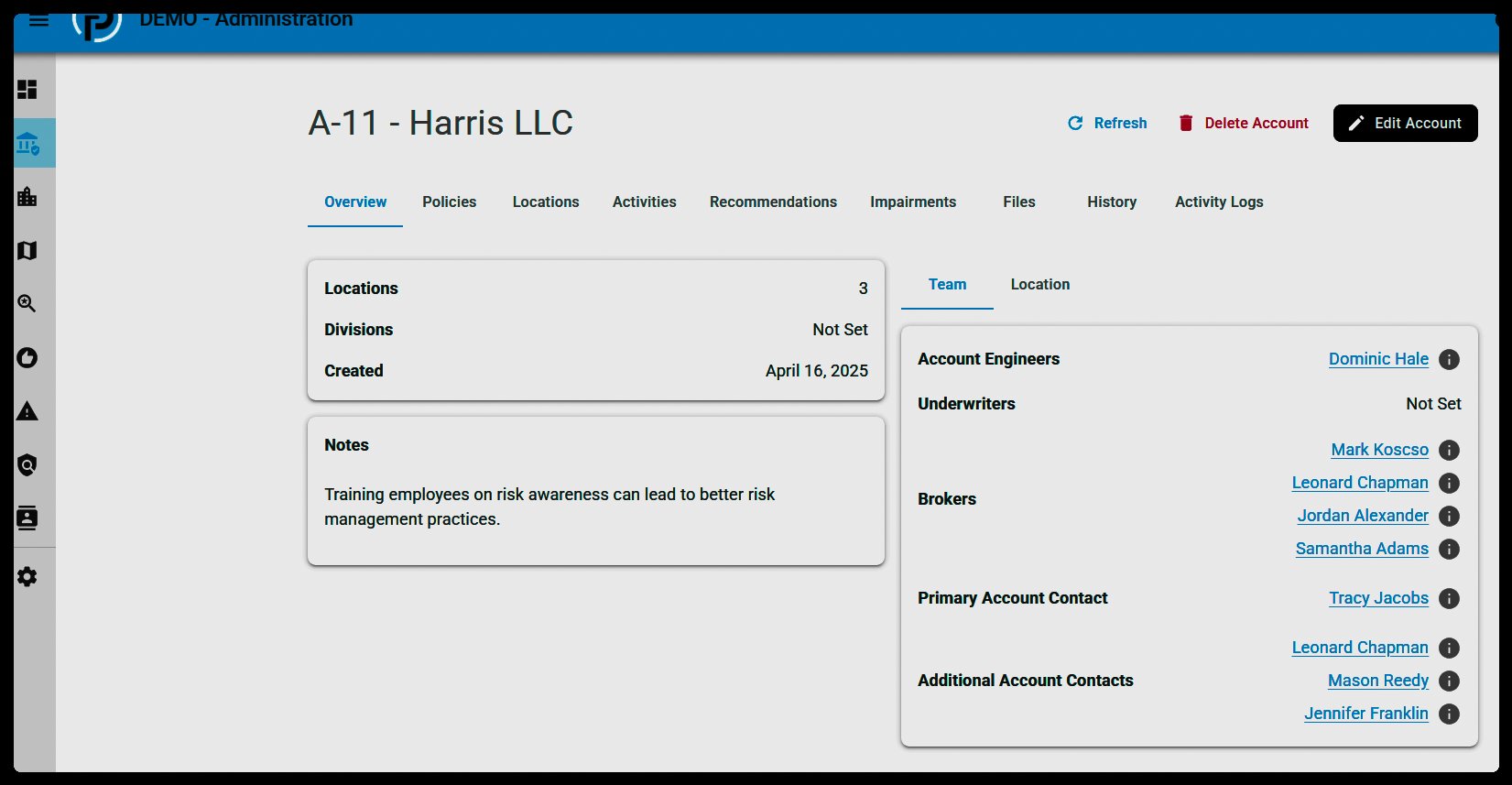This screenshot has height=785, width=1512.
Task: Switch to the Files tab
Action: click(x=1019, y=202)
